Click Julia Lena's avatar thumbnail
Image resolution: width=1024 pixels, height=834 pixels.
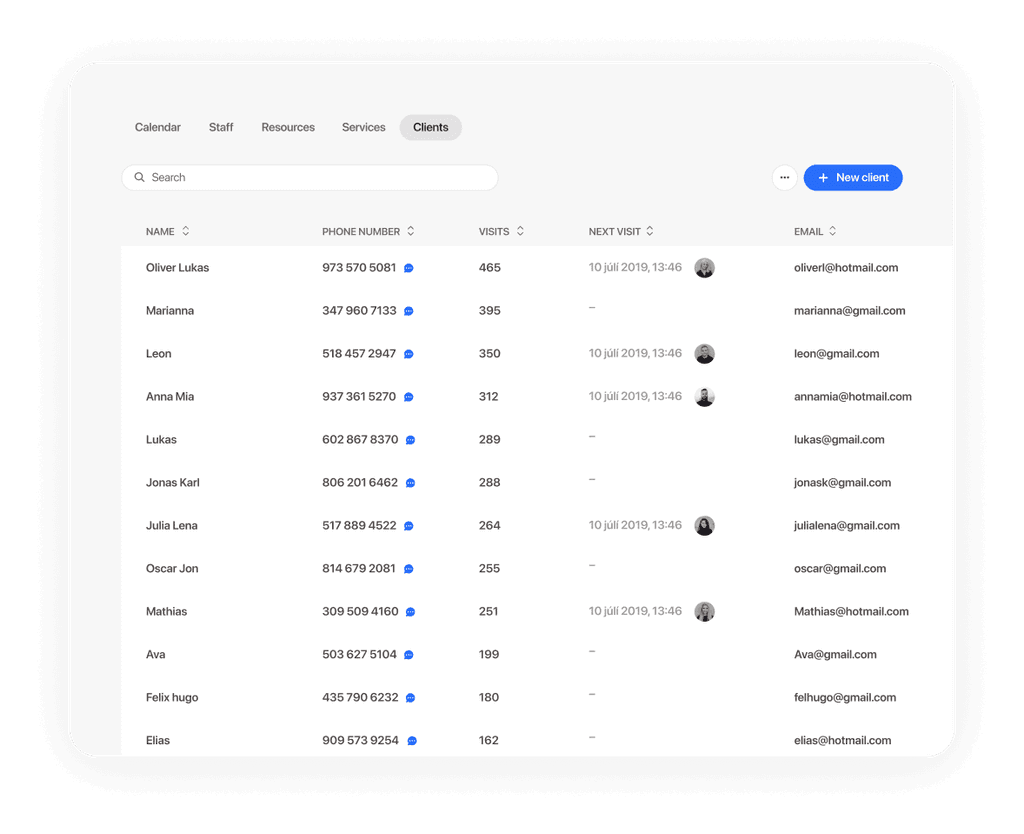pos(705,525)
